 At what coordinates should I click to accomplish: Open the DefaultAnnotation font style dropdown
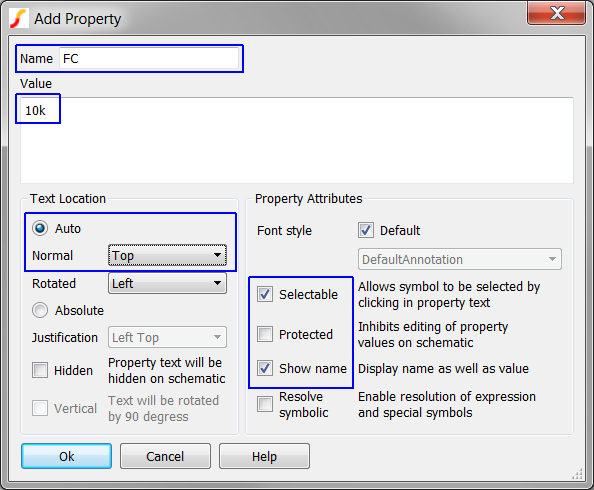tap(460, 260)
